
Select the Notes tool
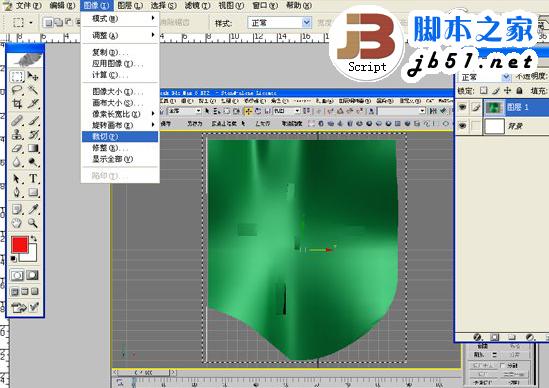(17, 209)
